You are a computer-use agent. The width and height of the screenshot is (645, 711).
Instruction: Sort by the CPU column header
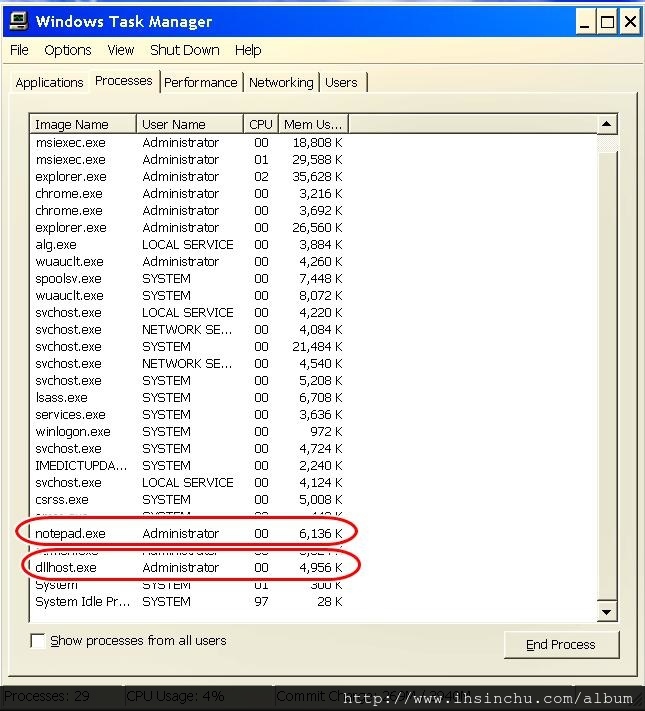coord(260,124)
